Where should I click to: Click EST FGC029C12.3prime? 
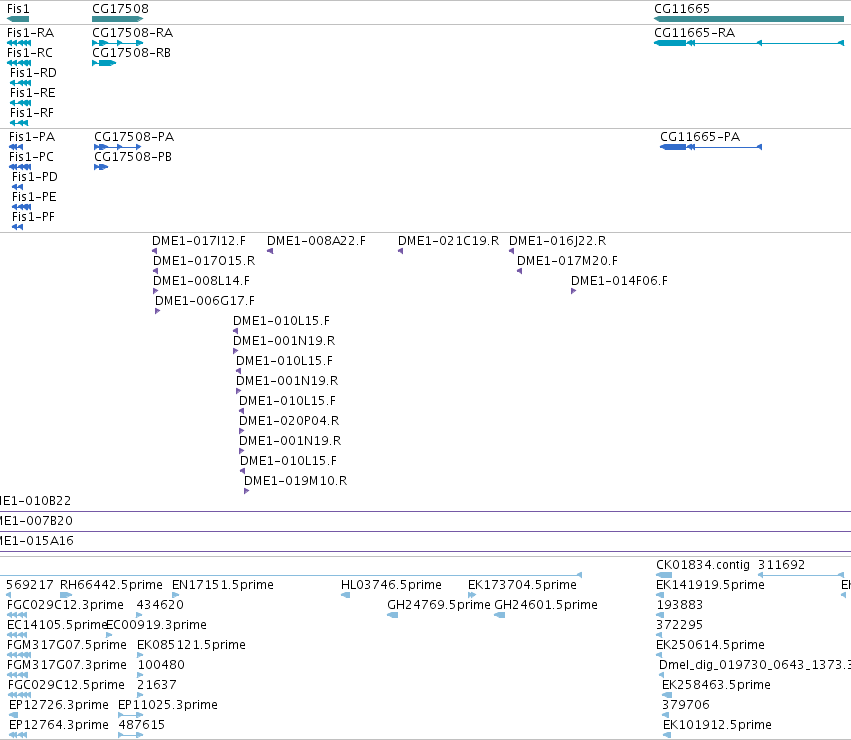coord(65,605)
